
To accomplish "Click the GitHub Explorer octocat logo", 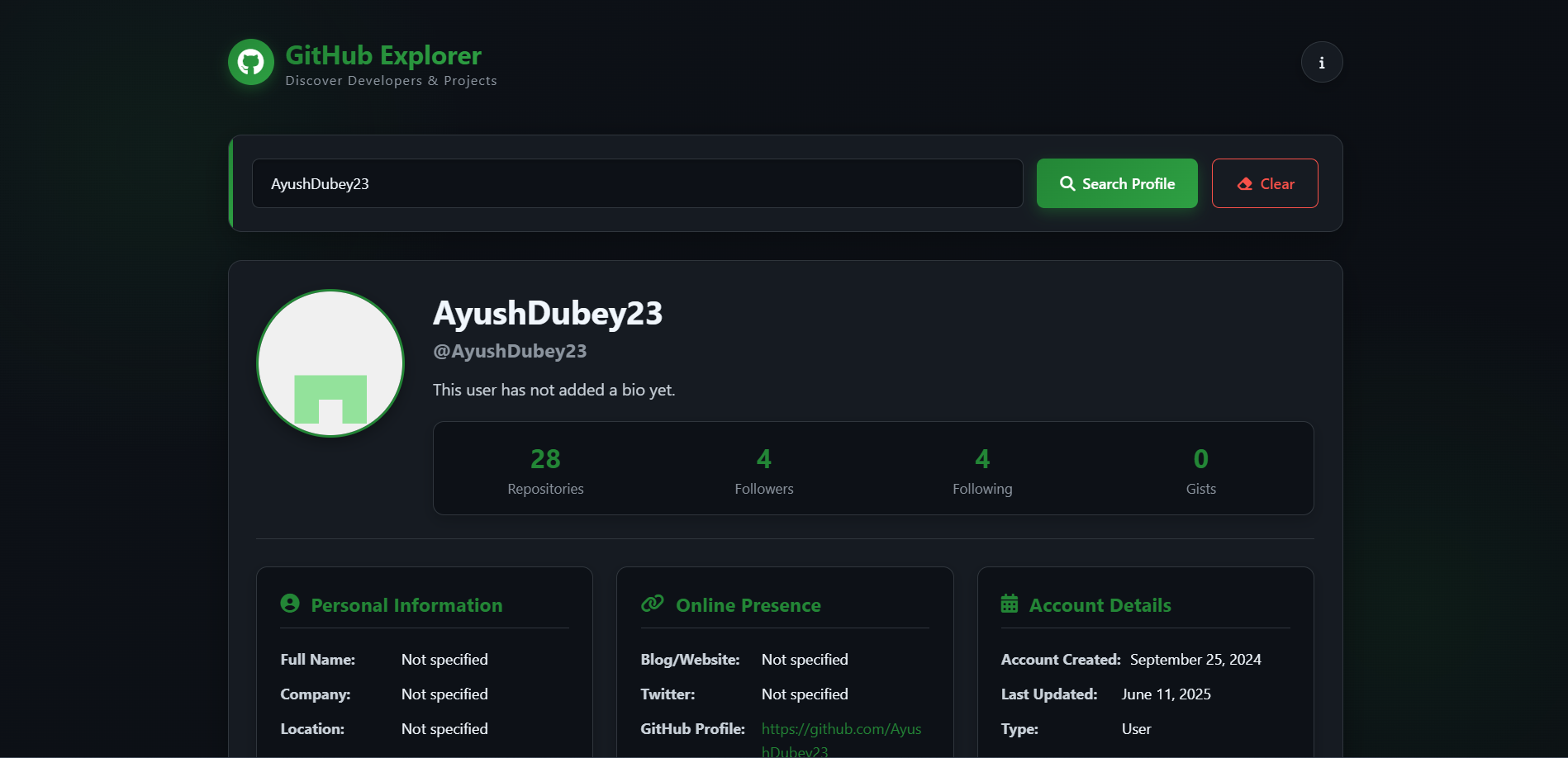I will click(x=250, y=61).
